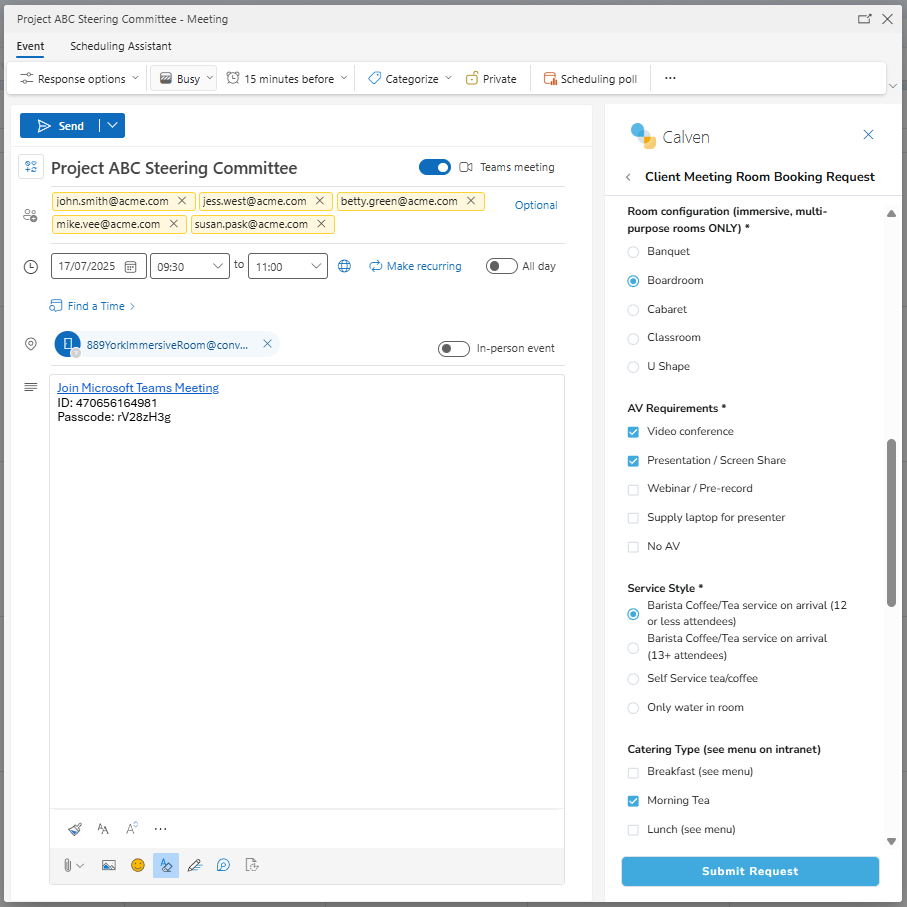
Task: Remove jess.west@acme.com from attendees
Action: point(320,201)
